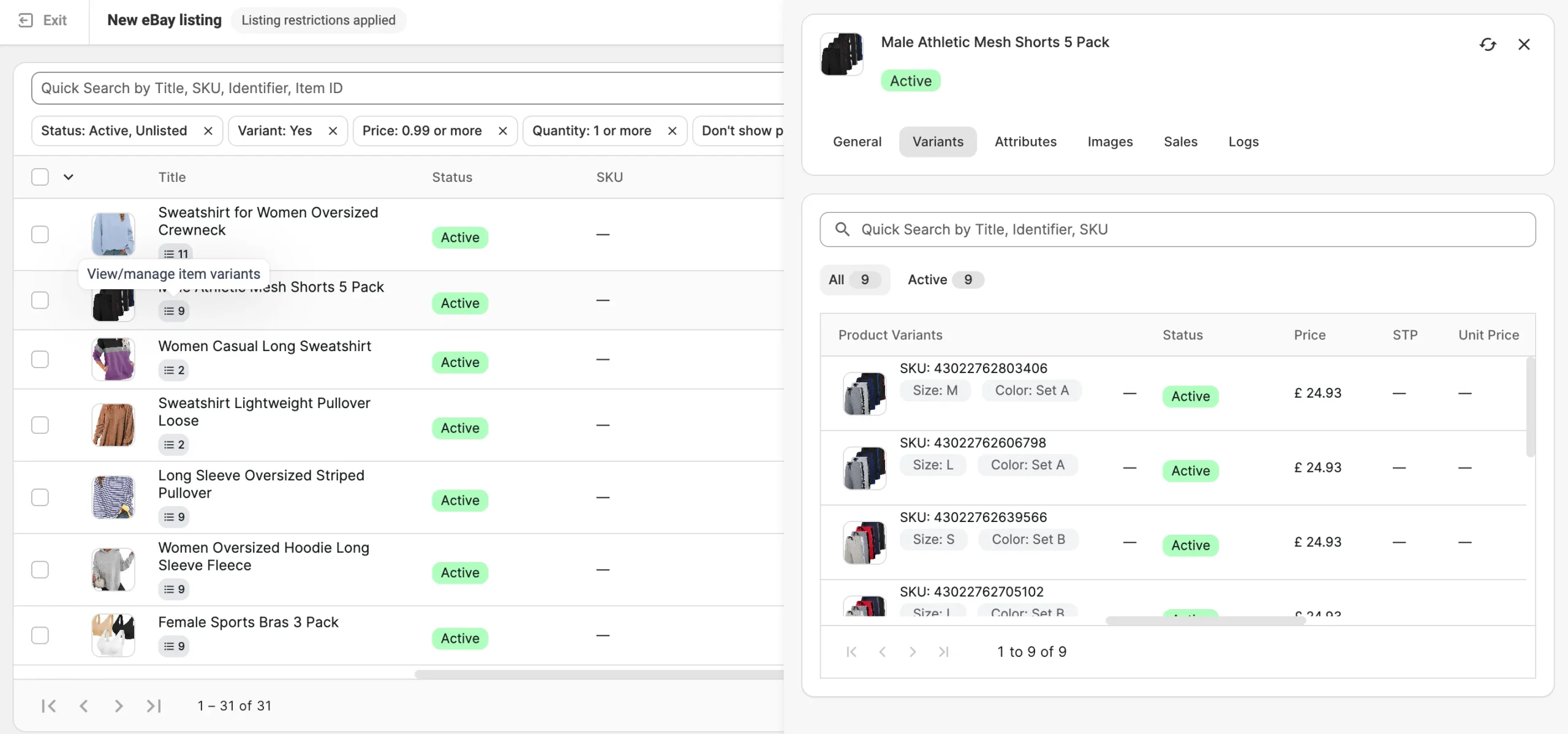The width and height of the screenshot is (1568, 734).
Task: Click thumbnail of SKU 43022762803406 variant
Action: point(864,393)
